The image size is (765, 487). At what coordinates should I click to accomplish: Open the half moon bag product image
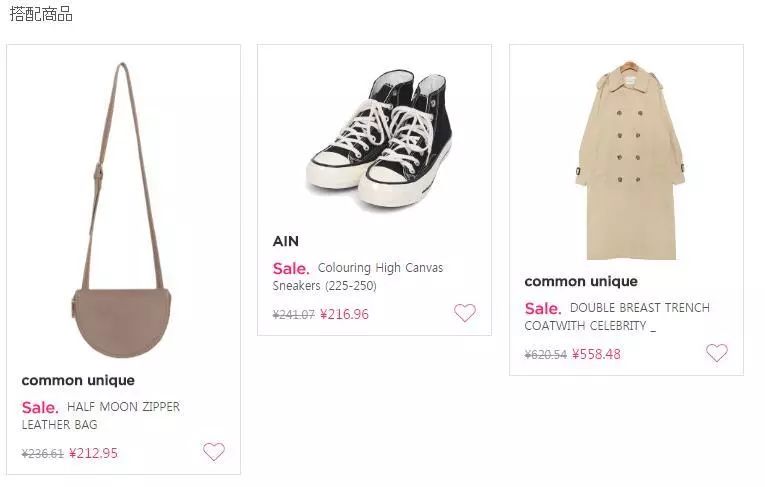122,210
